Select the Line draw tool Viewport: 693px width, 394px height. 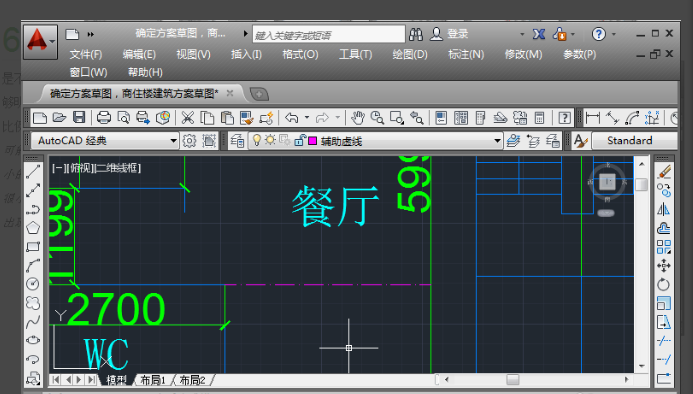click(33, 172)
